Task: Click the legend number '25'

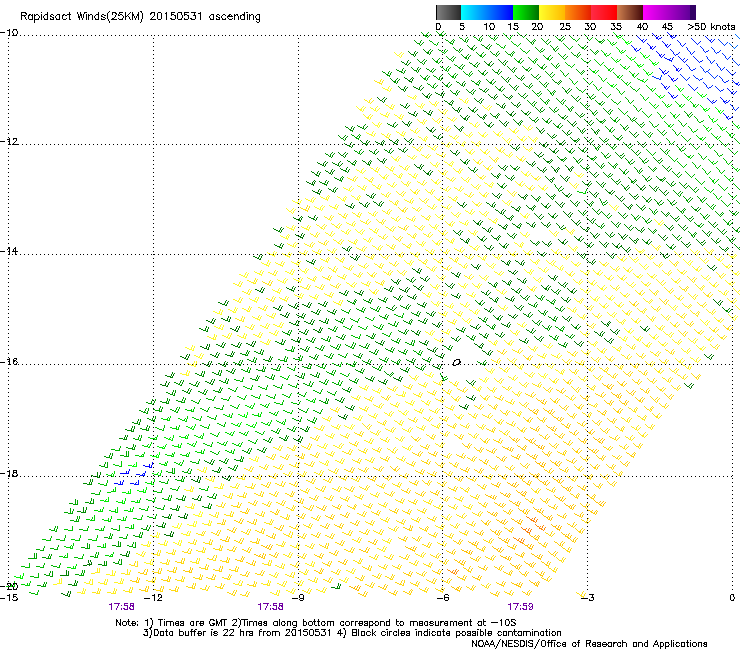Action: click(565, 27)
